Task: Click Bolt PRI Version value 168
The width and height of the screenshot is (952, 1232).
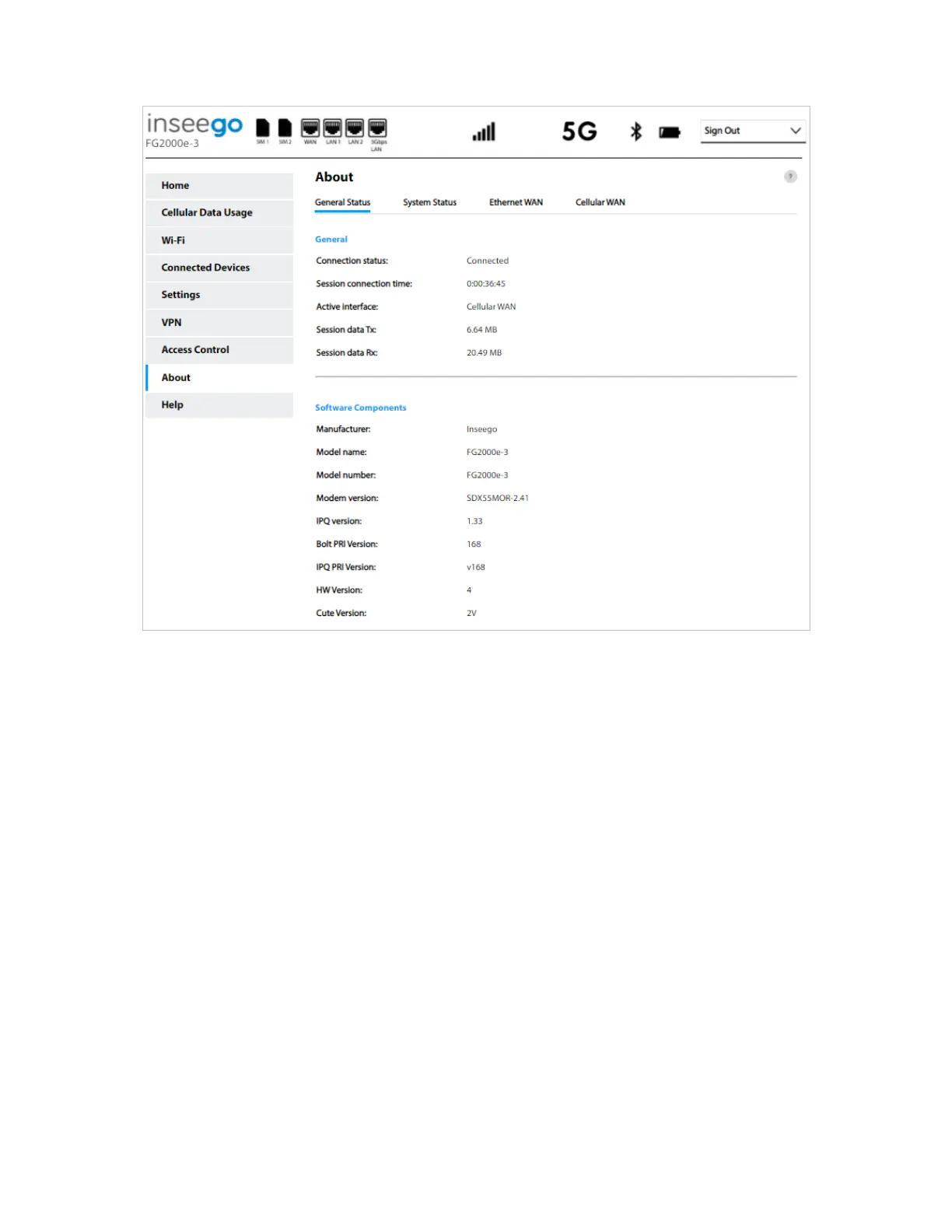Action: pos(474,544)
